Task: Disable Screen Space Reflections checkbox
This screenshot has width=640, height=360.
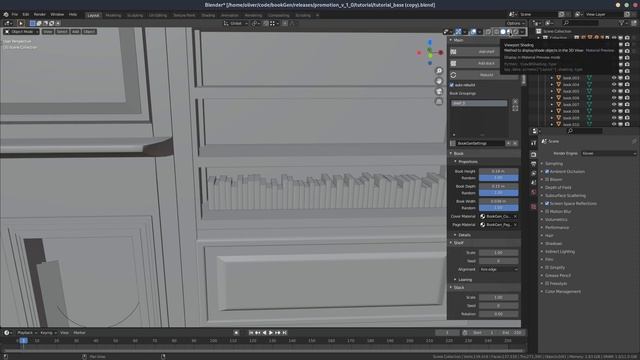Action: (x=547, y=203)
